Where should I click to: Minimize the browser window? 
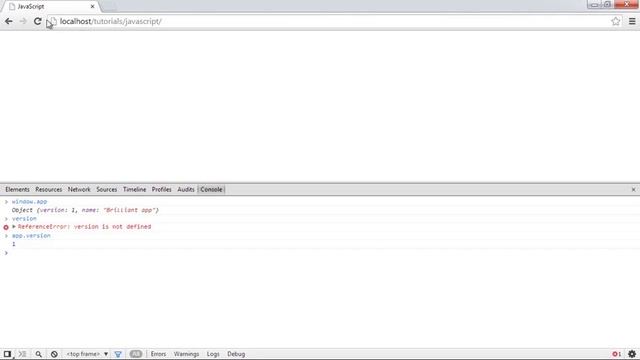point(594,4)
